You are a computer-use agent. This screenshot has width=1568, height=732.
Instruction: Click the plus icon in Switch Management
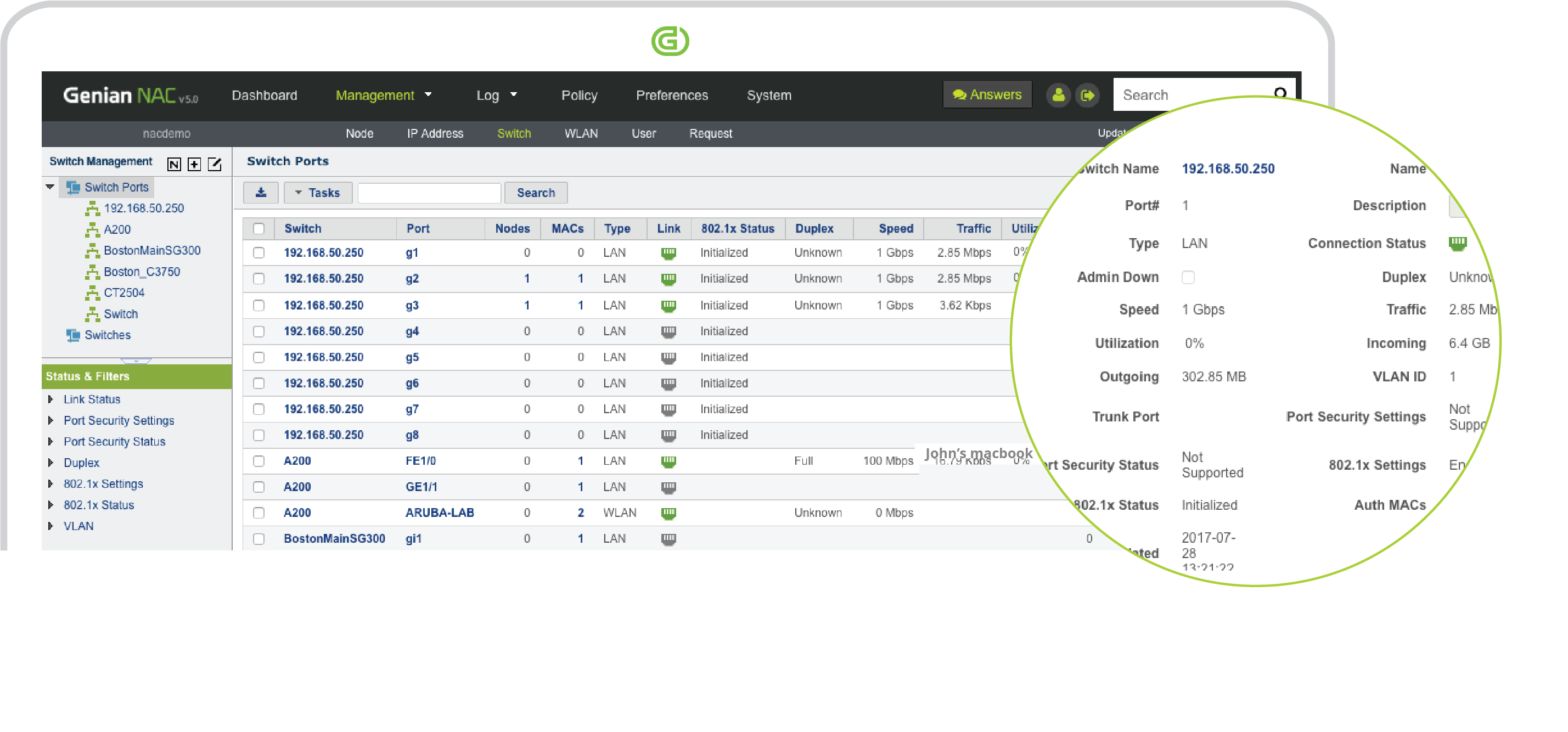point(194,164)
